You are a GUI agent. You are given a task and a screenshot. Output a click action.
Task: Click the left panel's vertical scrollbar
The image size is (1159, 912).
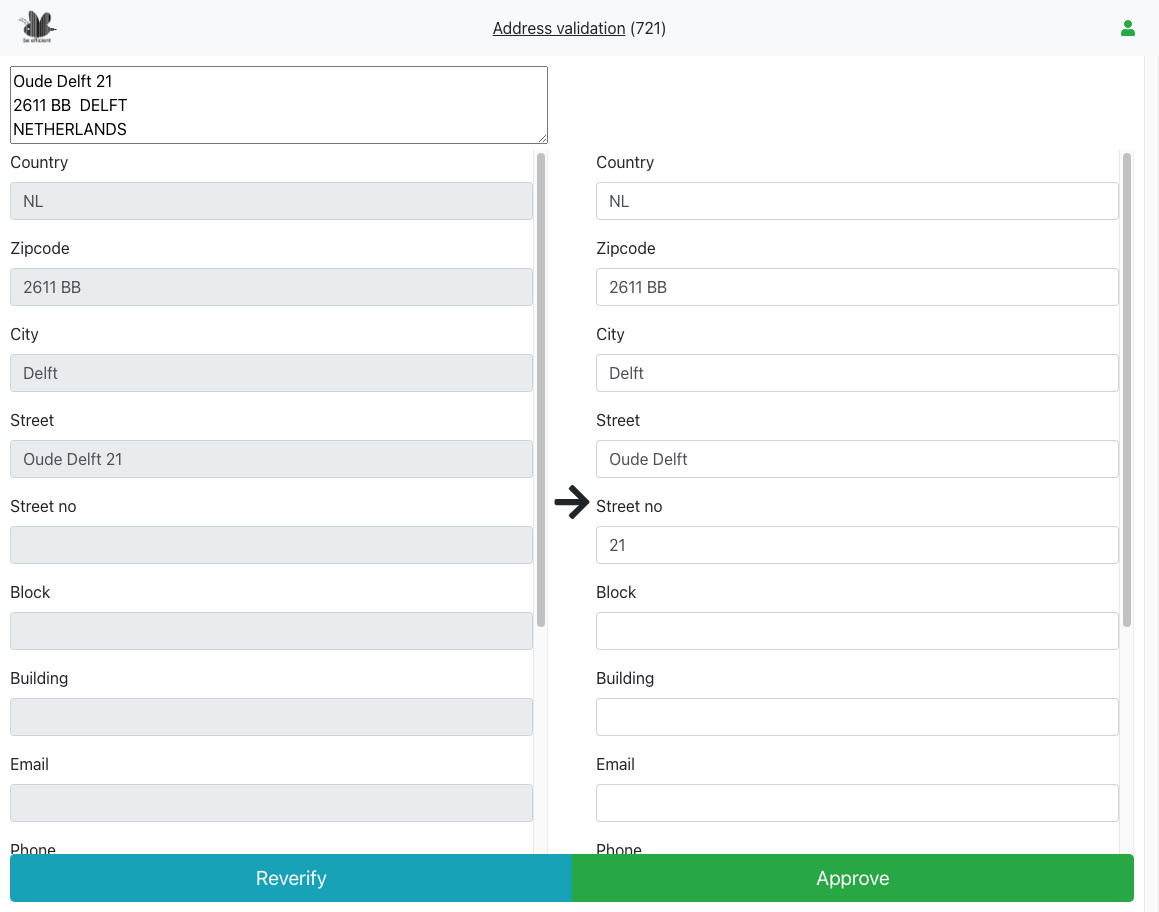click(541, 390)
